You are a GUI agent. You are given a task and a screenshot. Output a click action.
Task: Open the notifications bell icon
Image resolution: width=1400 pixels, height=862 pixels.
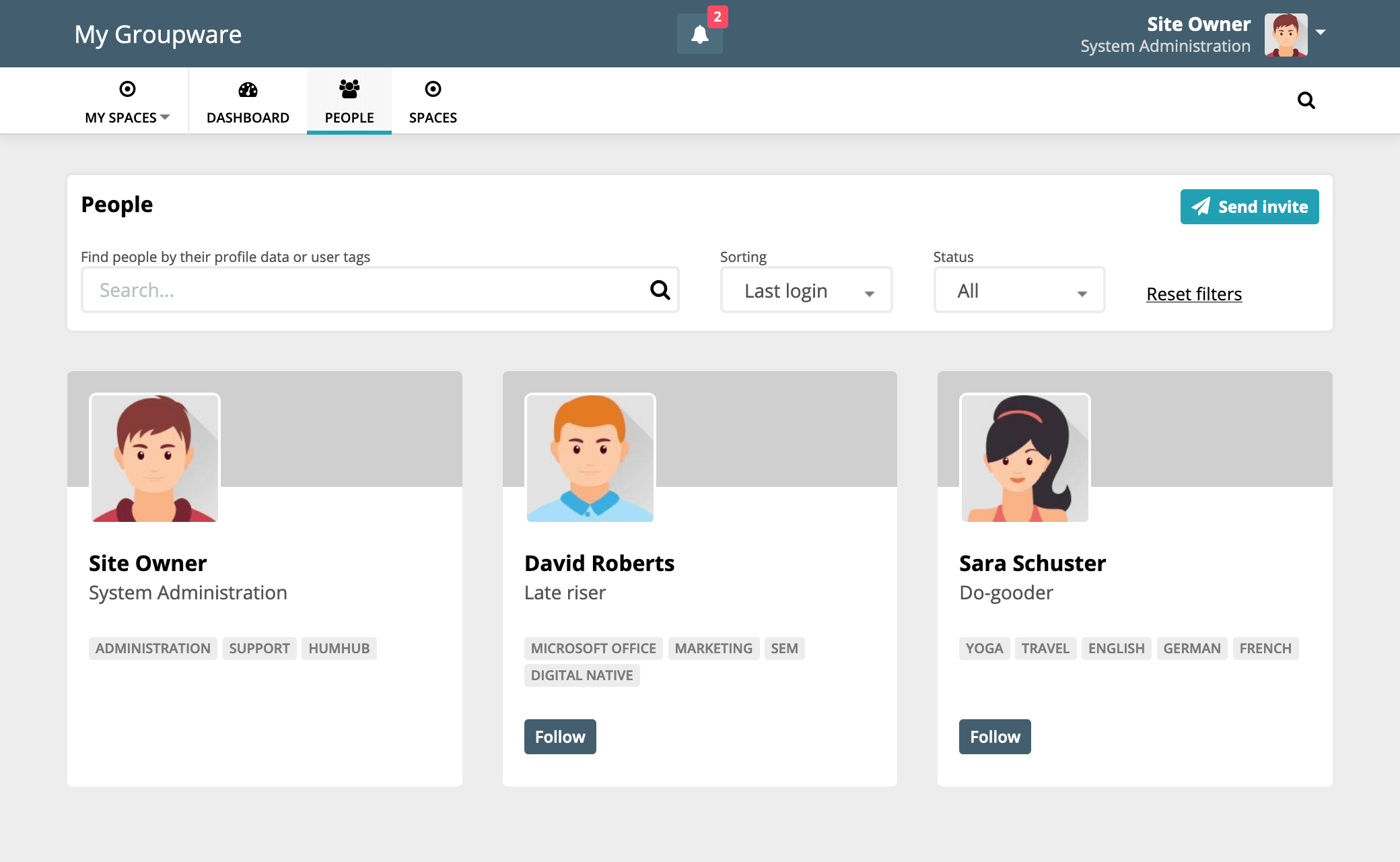pyautogui.click(x=699, y=34)
